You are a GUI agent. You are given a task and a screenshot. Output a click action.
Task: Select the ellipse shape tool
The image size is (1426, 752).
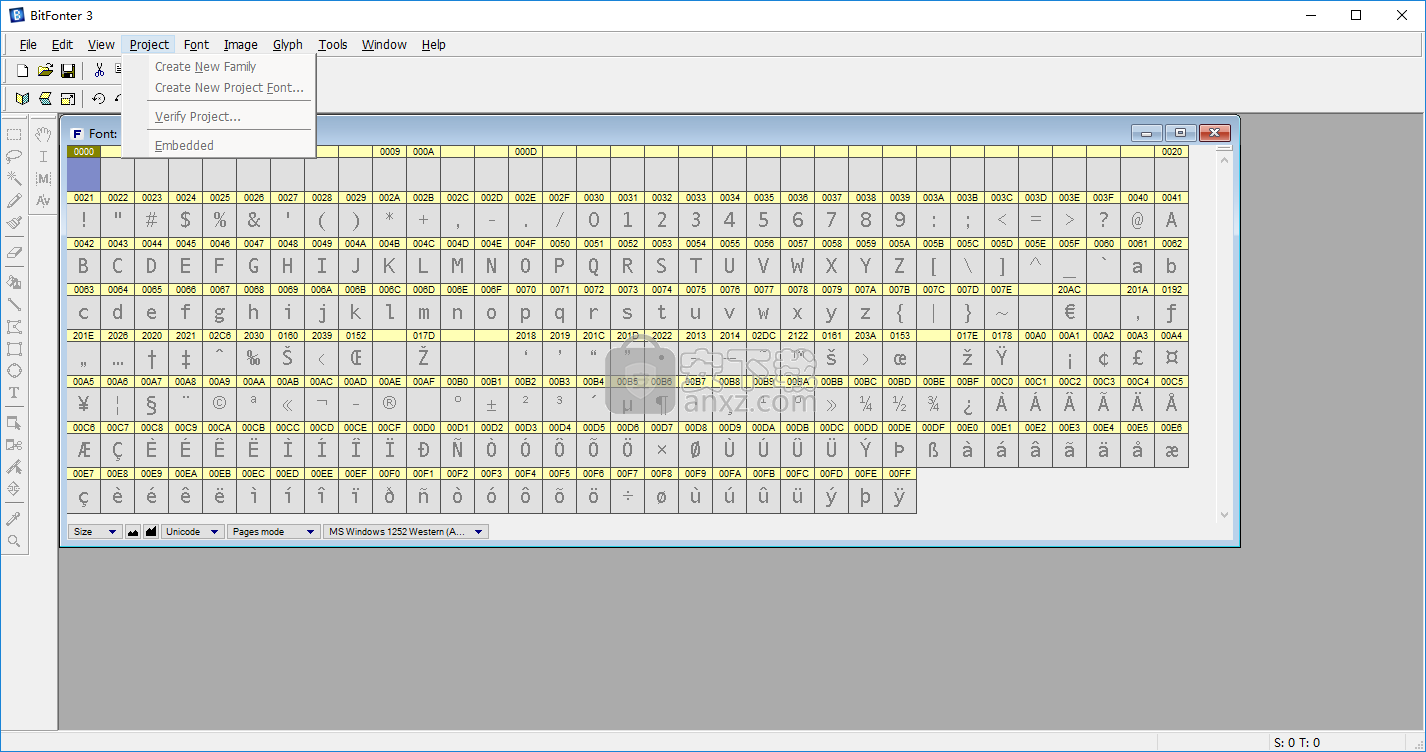point(14,371)
